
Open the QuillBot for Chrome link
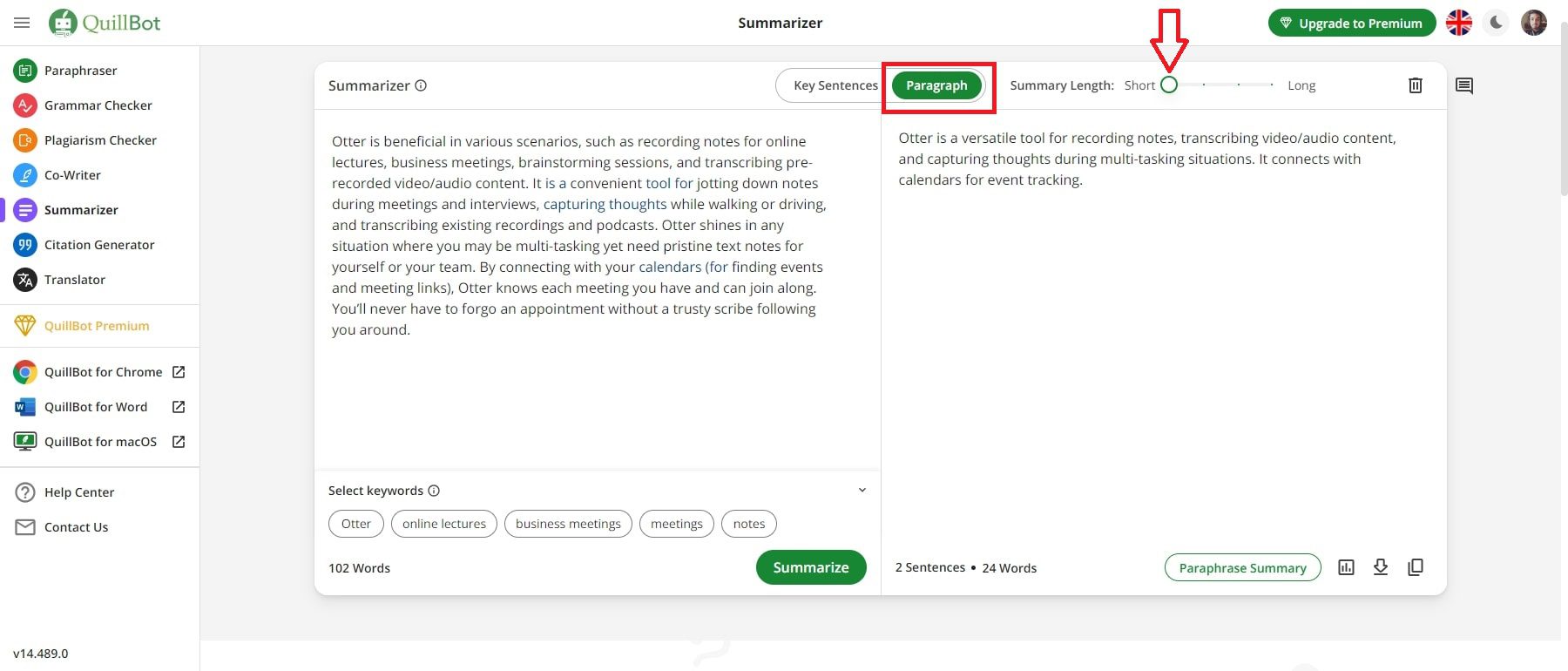pyautogui.click(x=103, y=372)
